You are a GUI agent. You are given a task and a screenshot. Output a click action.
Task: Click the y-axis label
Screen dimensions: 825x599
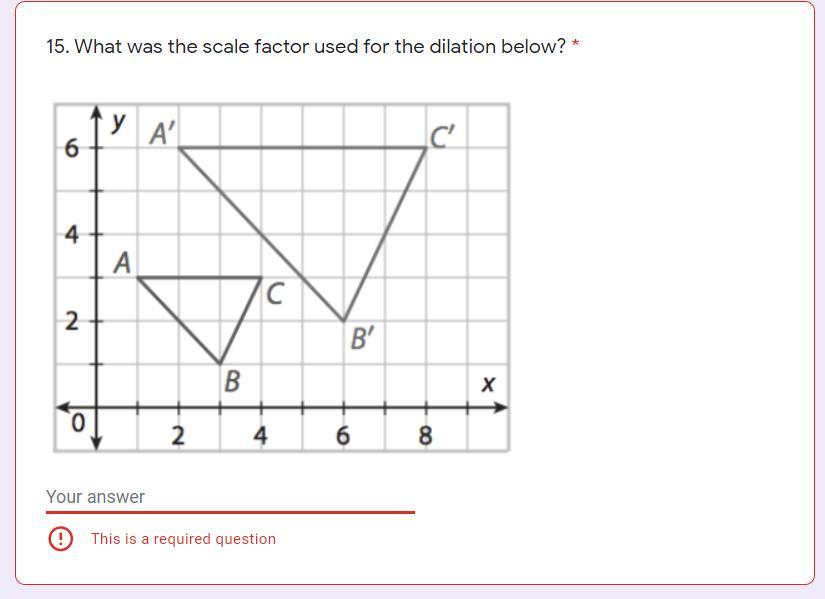tap(118, 122)
